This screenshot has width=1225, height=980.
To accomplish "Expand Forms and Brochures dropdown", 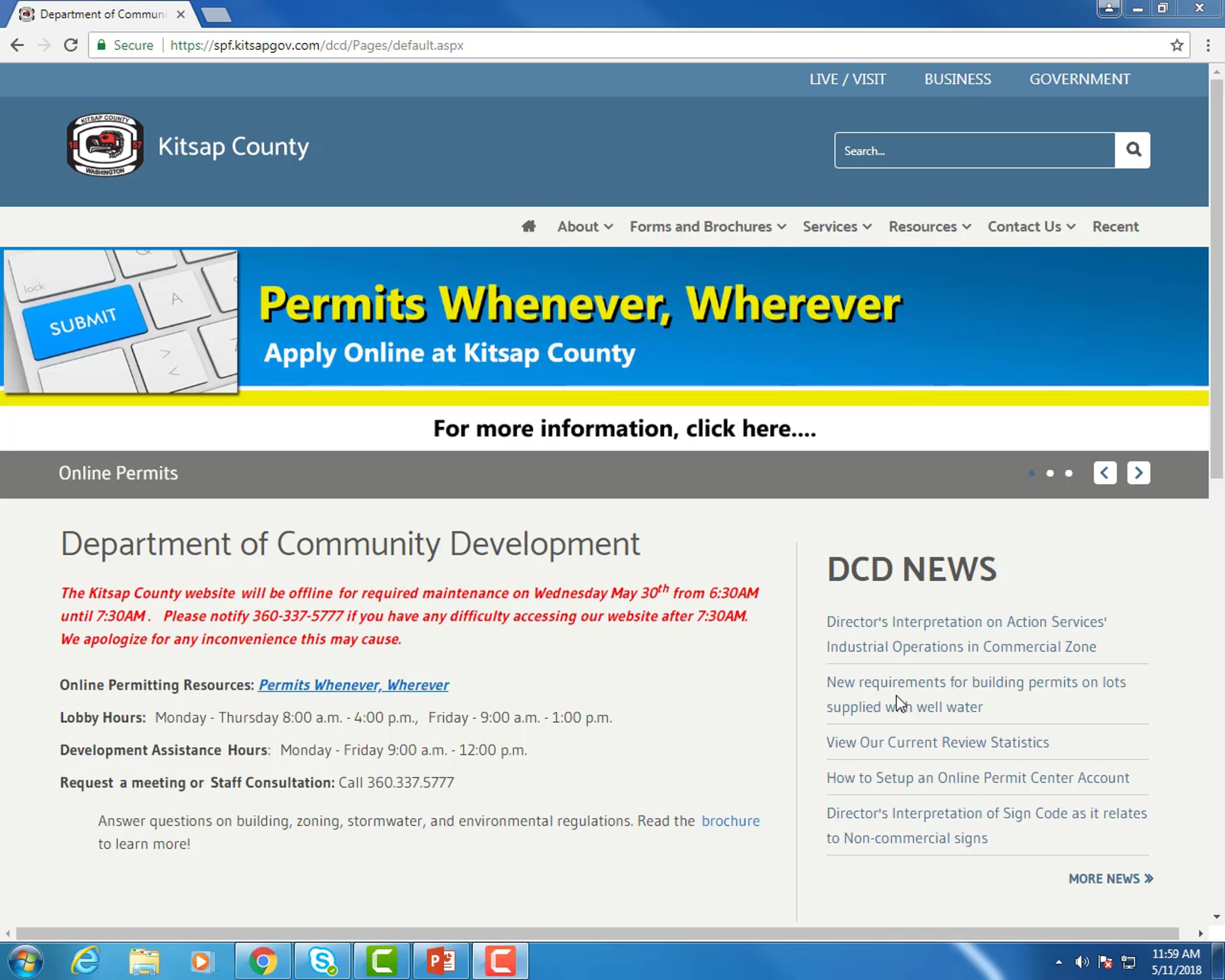I will point(707,227).
